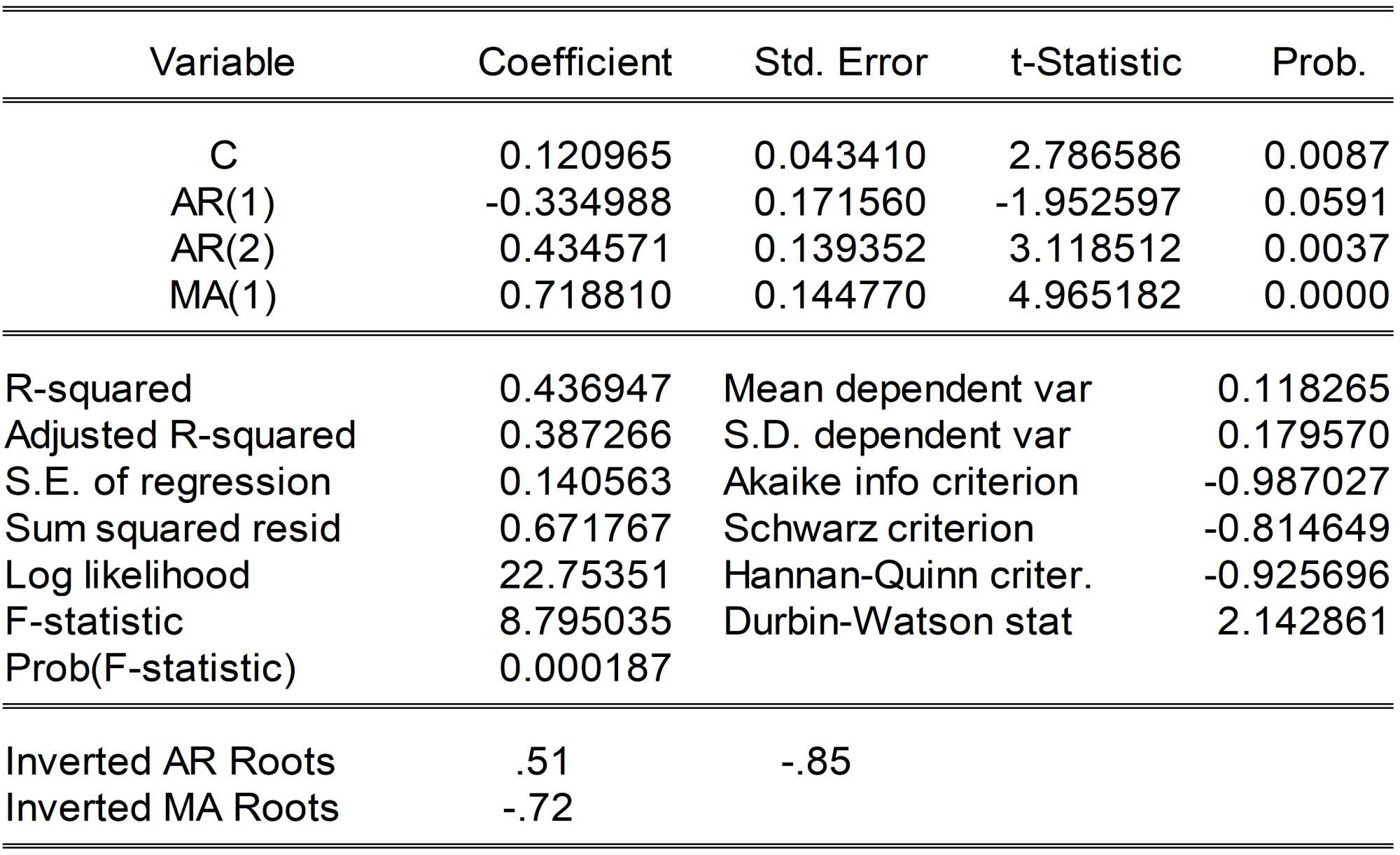Click the Adjusted R-squared label

point(181,435)
